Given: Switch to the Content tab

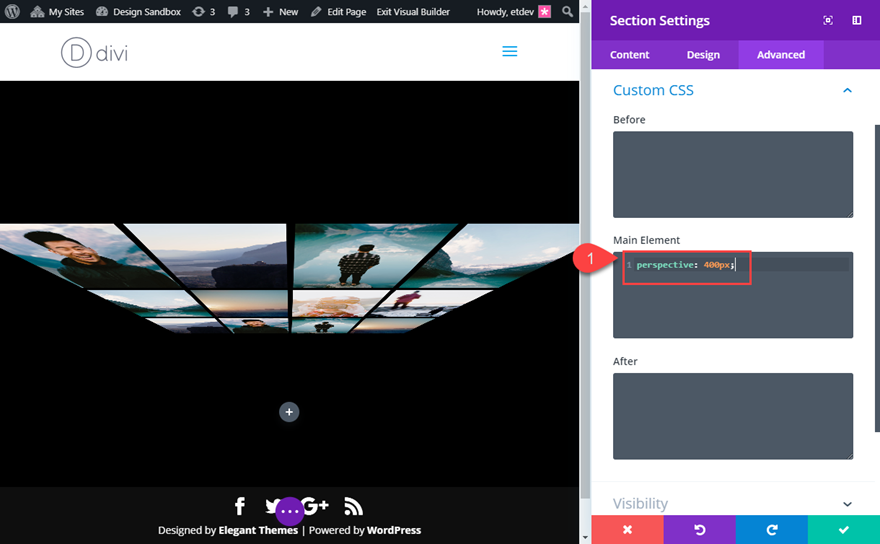Looking at the screenshot, I should point(629,54).
